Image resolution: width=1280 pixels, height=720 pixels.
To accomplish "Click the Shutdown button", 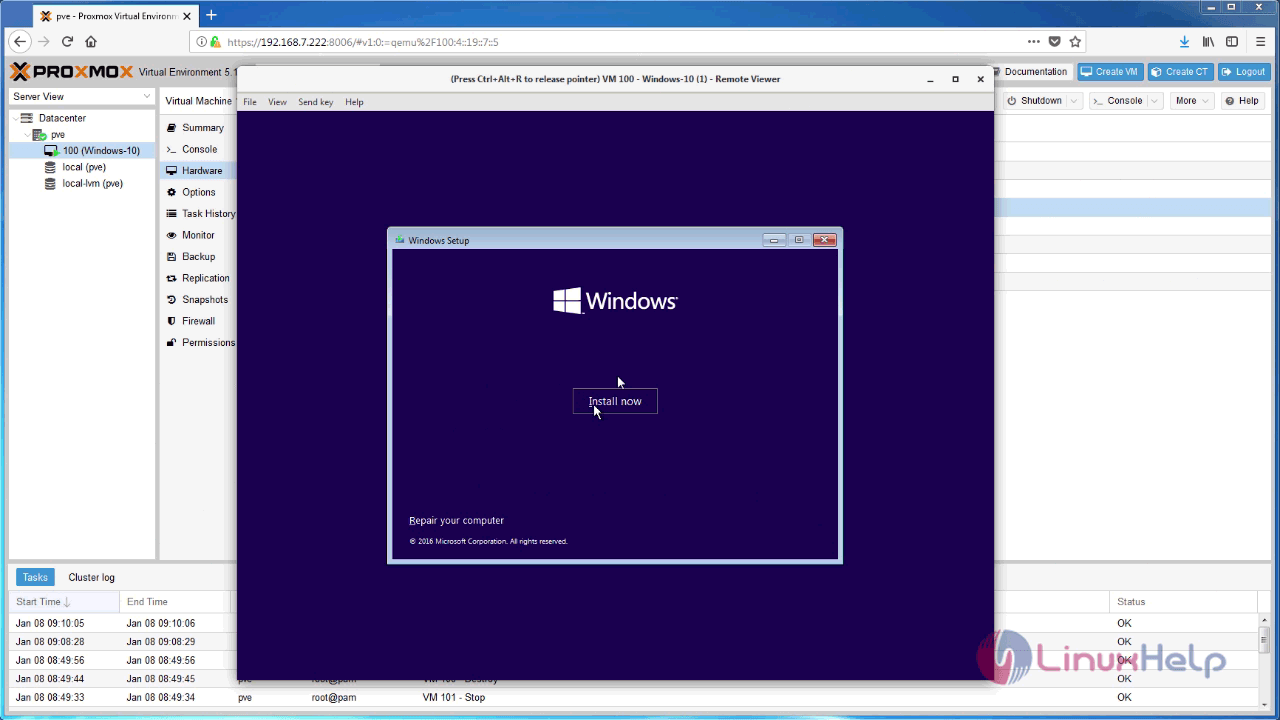I will (x=1034, y=101).
